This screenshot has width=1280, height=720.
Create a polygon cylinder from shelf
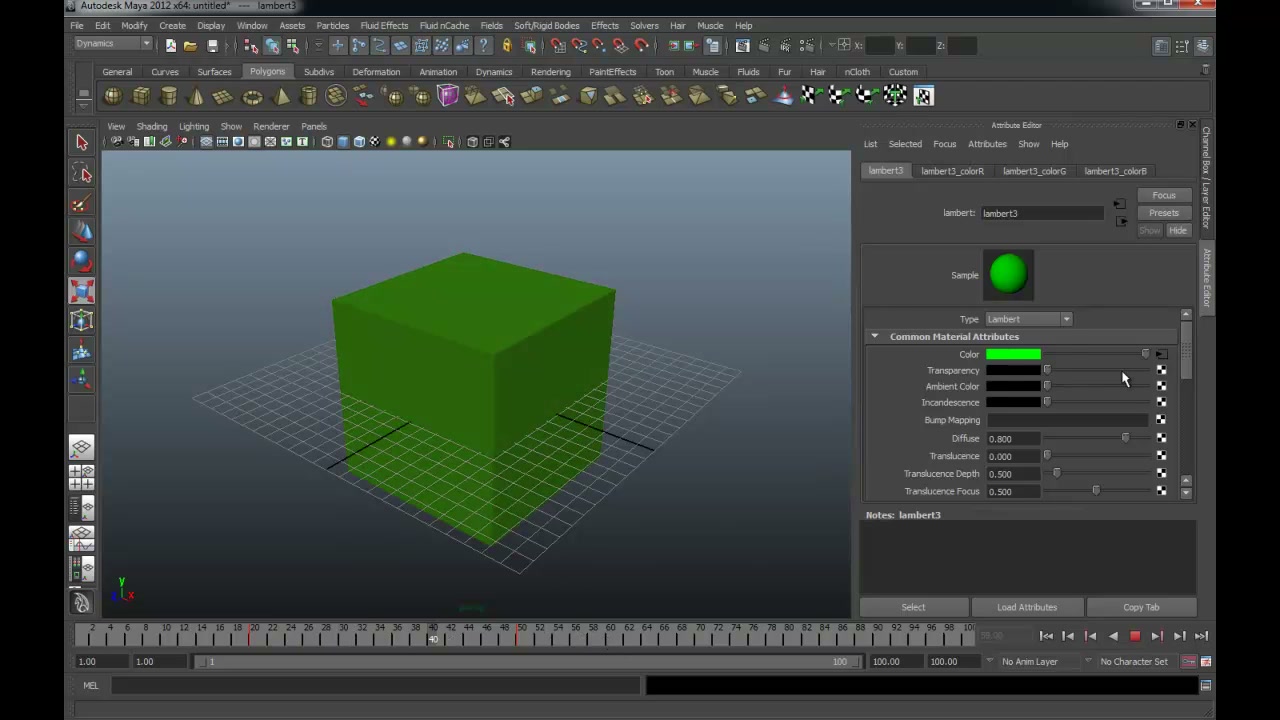pos(169,96)
